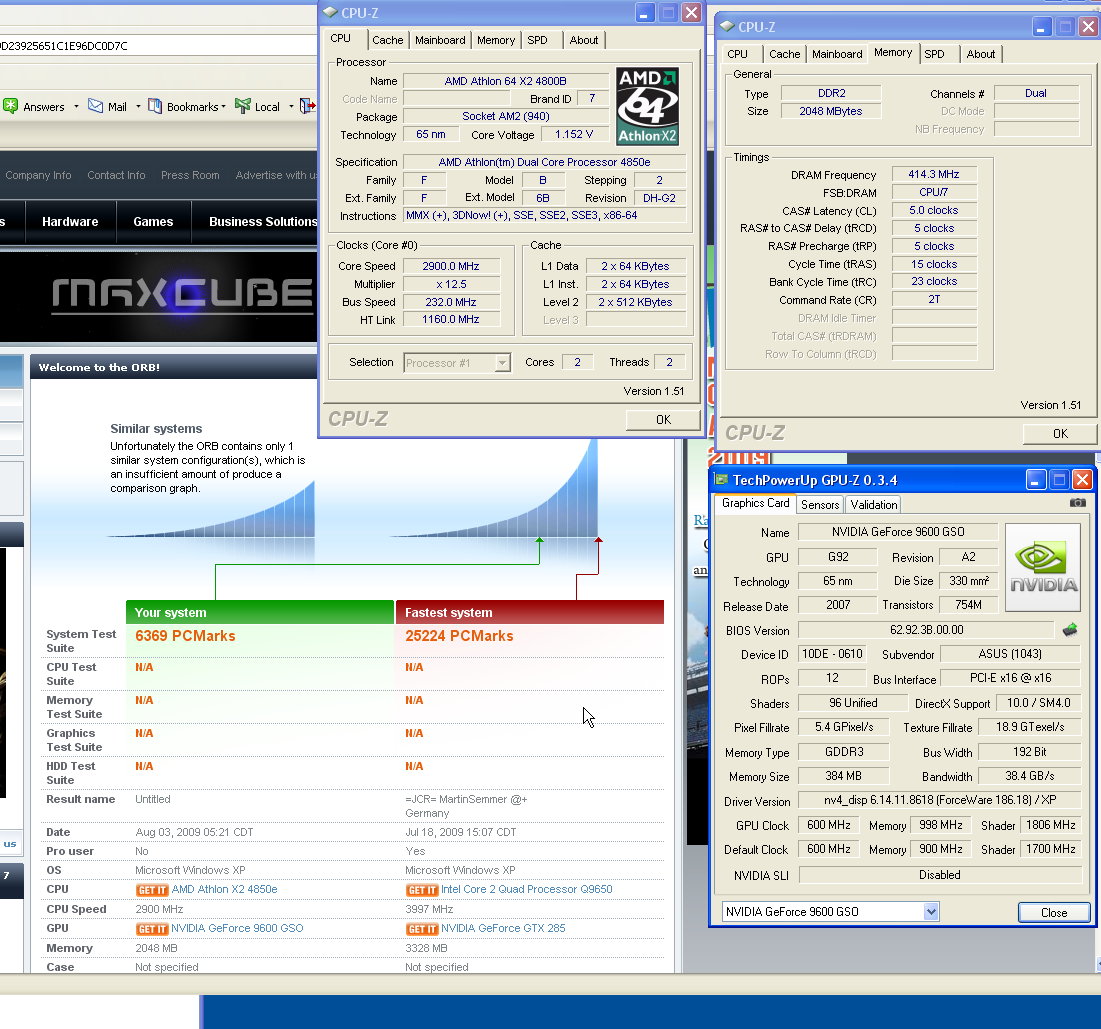Click GET IT badge beside Intel Core 2 Quad

pyautogui.click(x=421, y=890)
